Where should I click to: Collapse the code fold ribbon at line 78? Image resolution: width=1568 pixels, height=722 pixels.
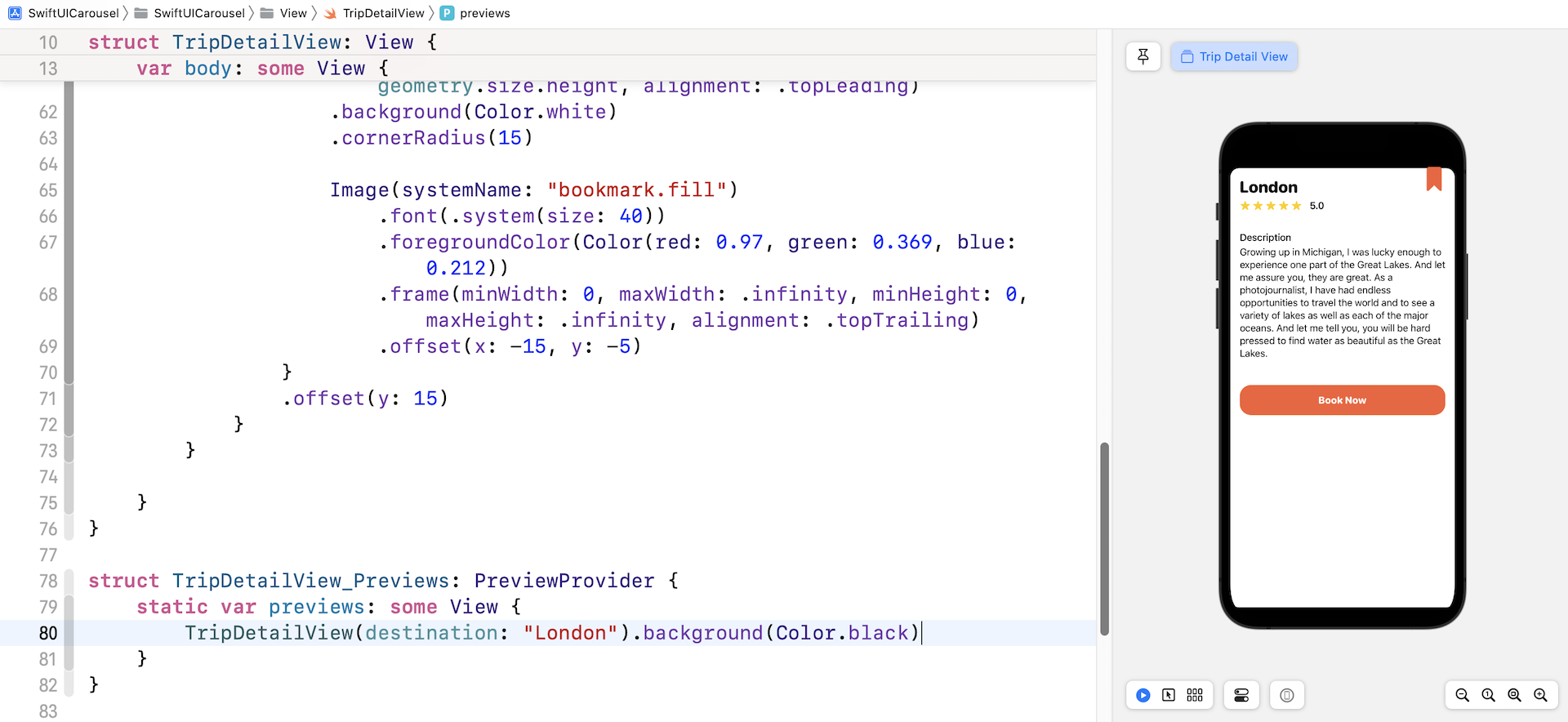(x=69, y=581)
